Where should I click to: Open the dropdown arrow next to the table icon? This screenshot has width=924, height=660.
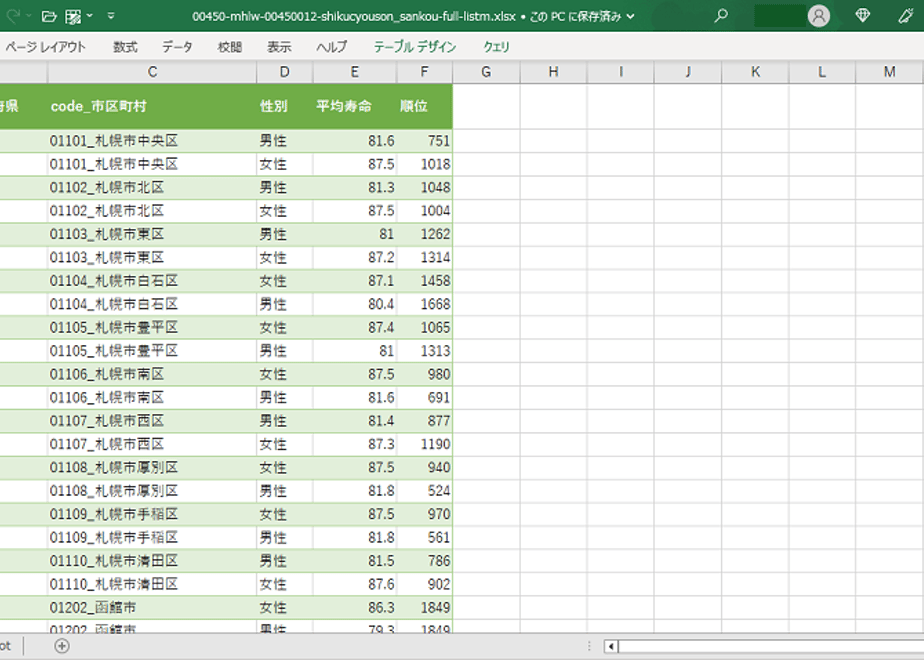[x=90, y=16]
